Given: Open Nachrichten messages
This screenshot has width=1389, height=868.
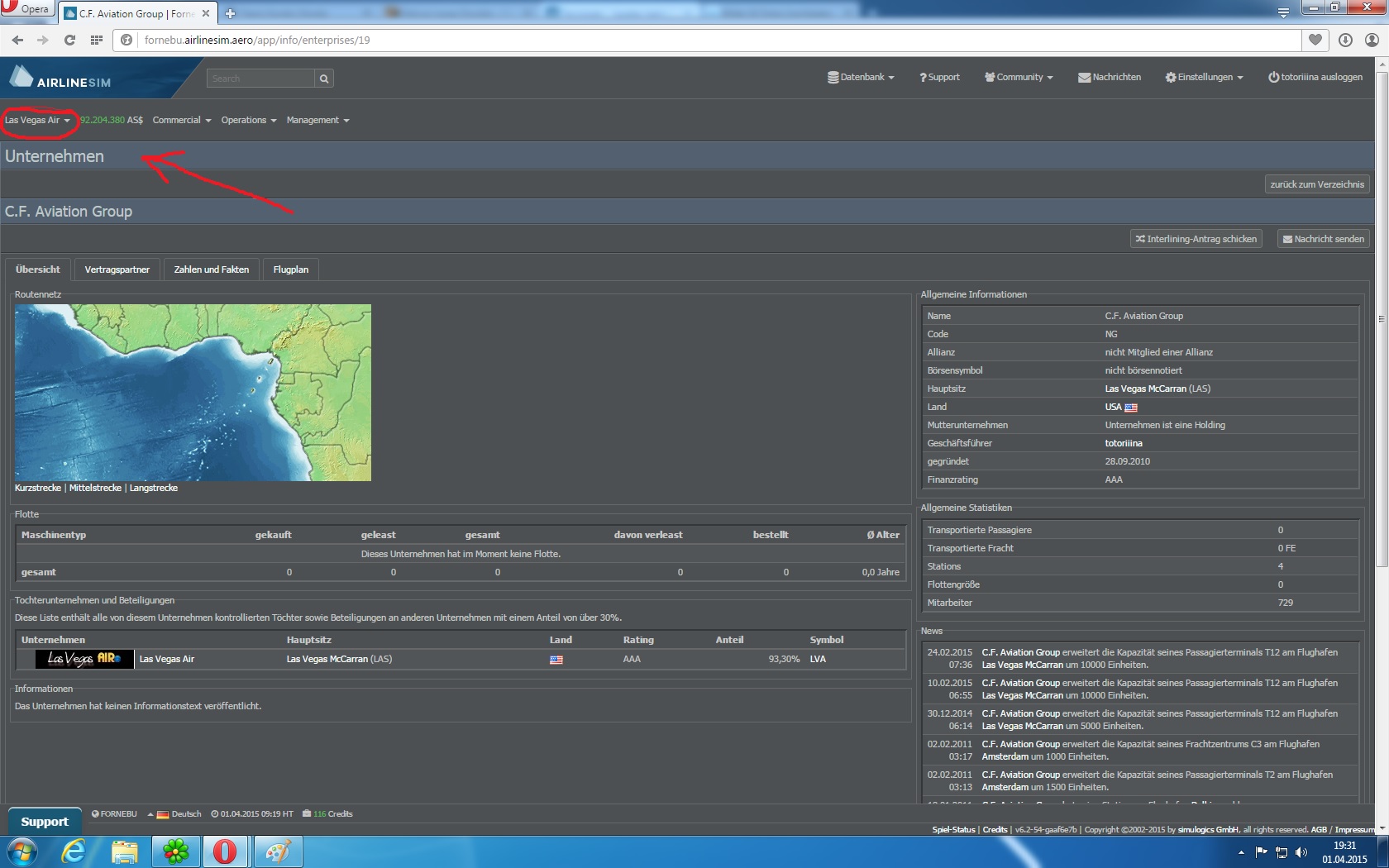Looking at the screenshot, I should point(1110,77).
